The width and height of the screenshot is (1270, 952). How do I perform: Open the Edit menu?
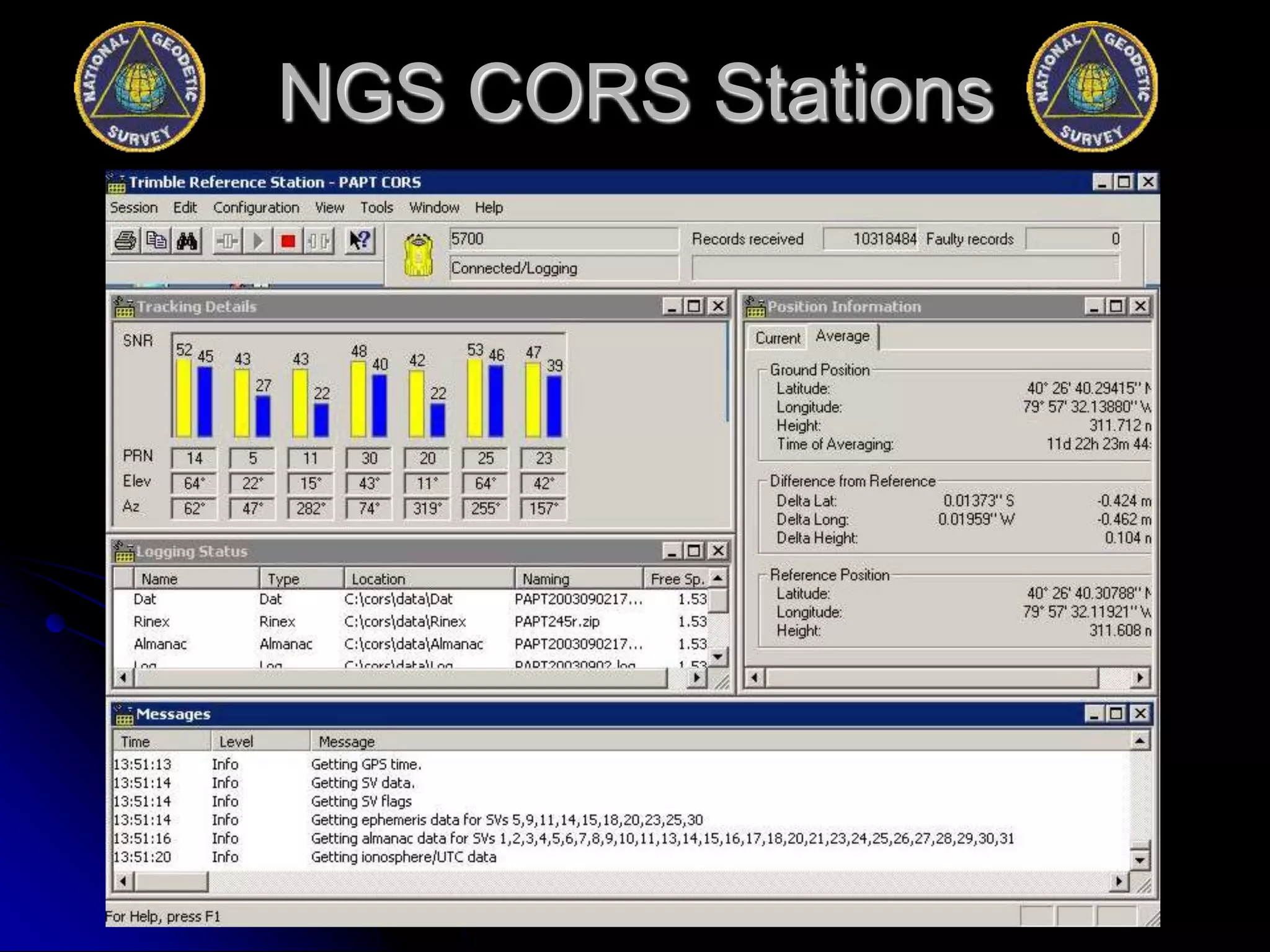click(185, 208)
